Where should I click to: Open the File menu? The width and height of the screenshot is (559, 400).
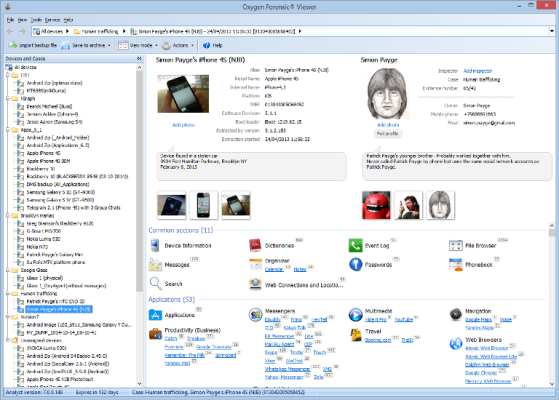tap(10, 20)
